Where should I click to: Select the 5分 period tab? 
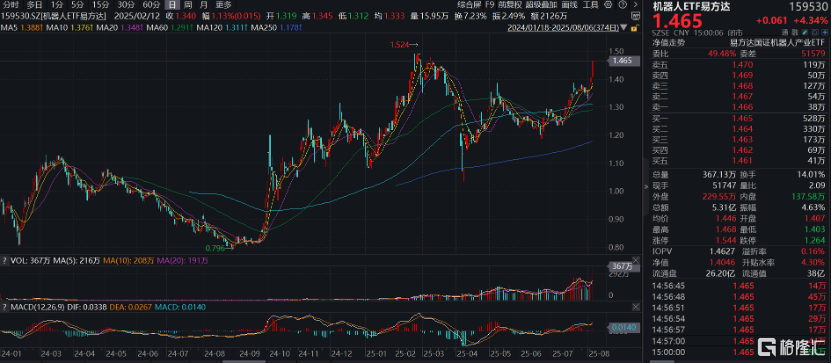77,5
